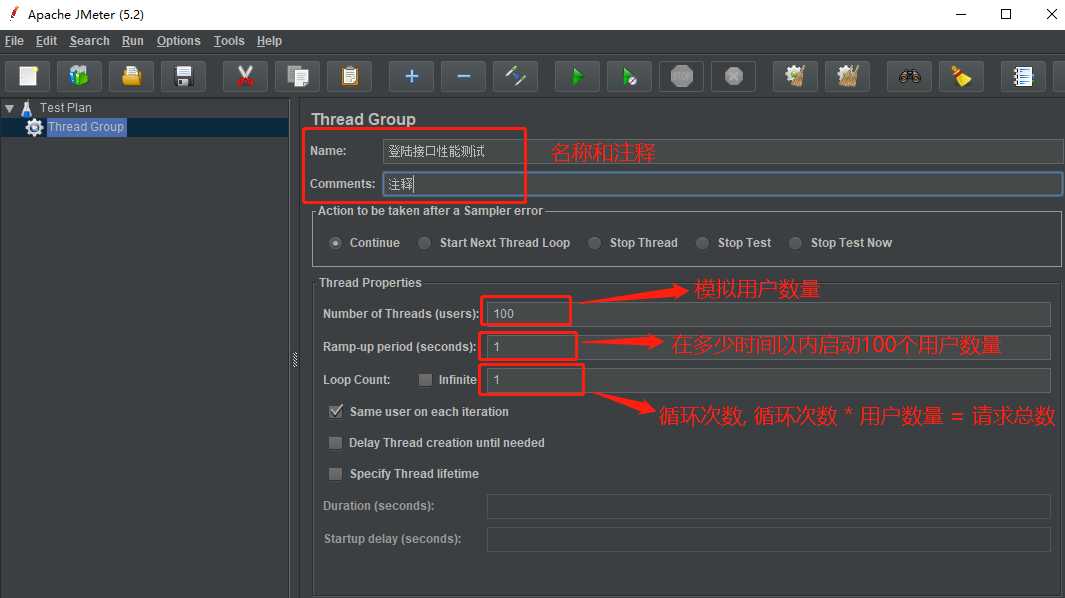Copy the selected element using Copy icon
The image size is (1065, 598).
(x=297, y=76)
